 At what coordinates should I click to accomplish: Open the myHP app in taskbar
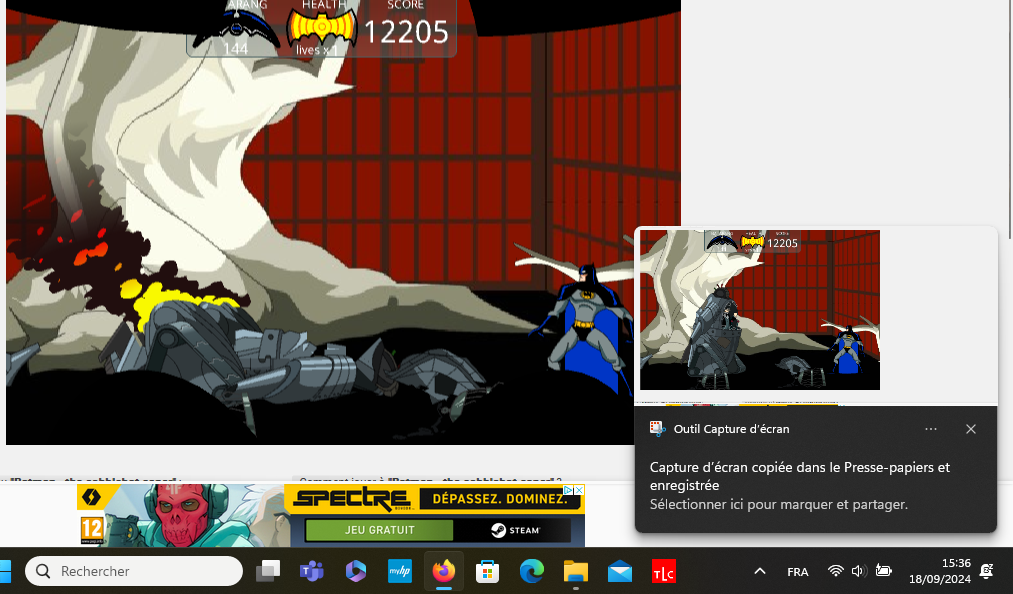(400, 571)
